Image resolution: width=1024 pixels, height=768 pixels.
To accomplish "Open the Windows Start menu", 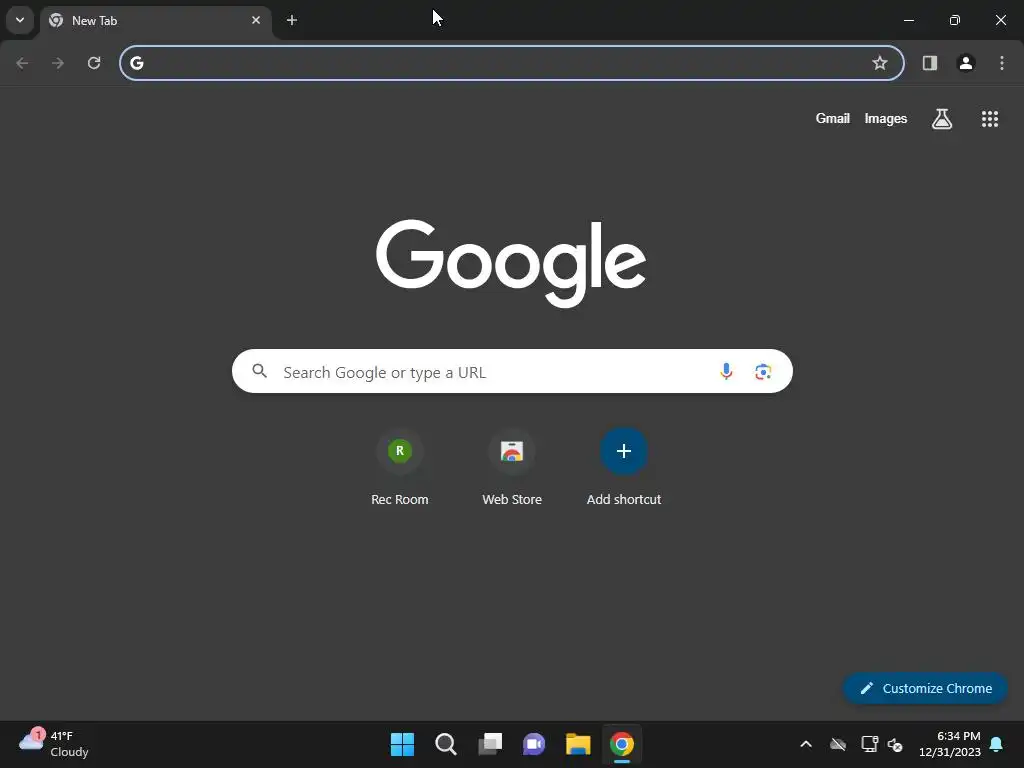I will 402,744.
